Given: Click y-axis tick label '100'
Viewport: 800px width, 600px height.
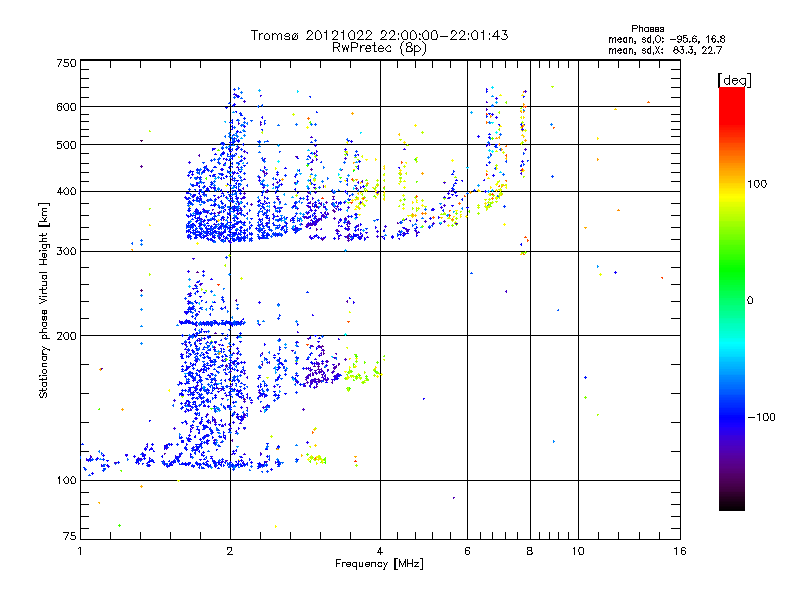Looking at the screenshot, I should (x=66, y=481).
